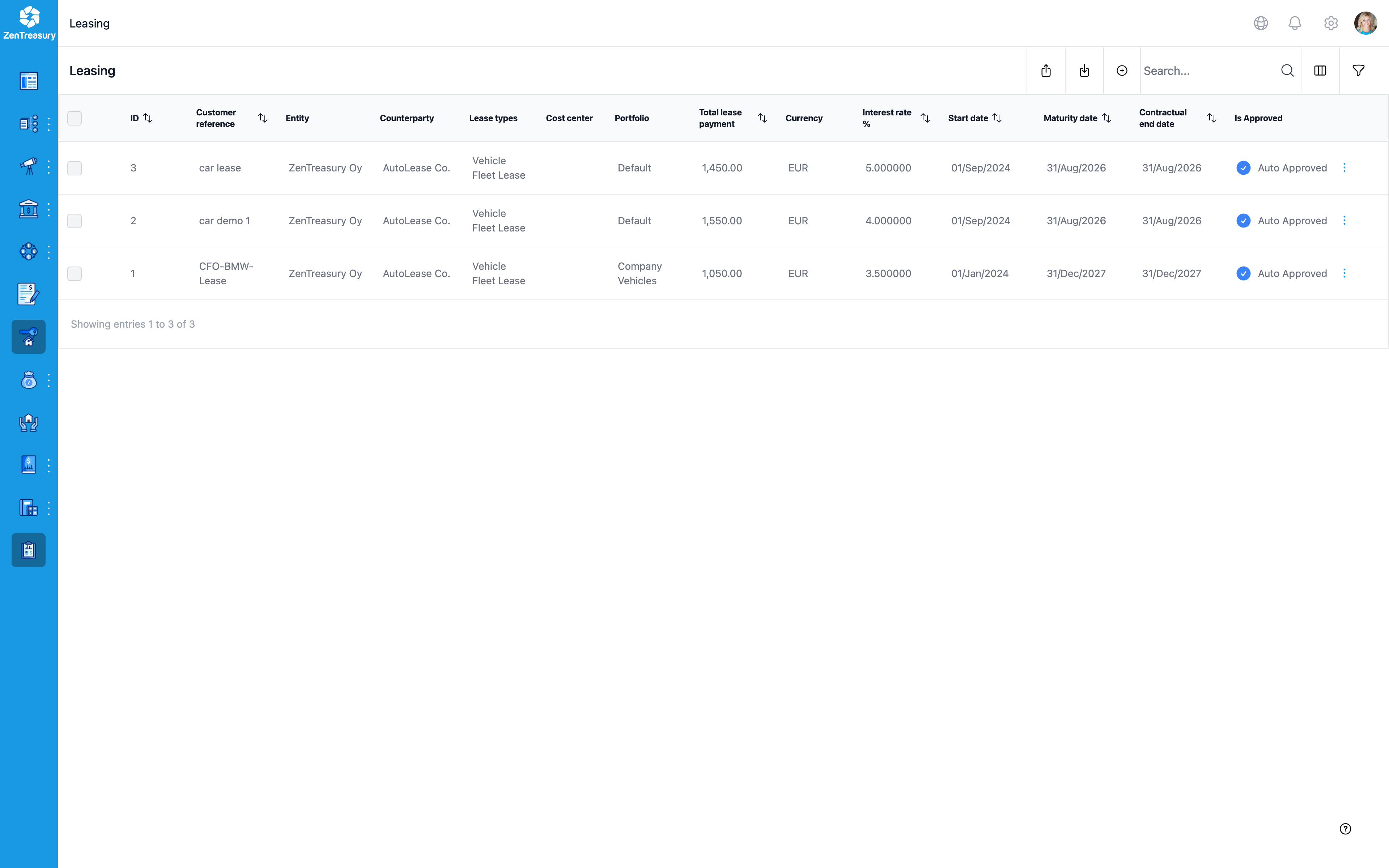Image resolution: width=1389 pixels, height=868 pixels.
Task: Select the telescope forecasting sidebar icon
Action: tap(28, 166)
